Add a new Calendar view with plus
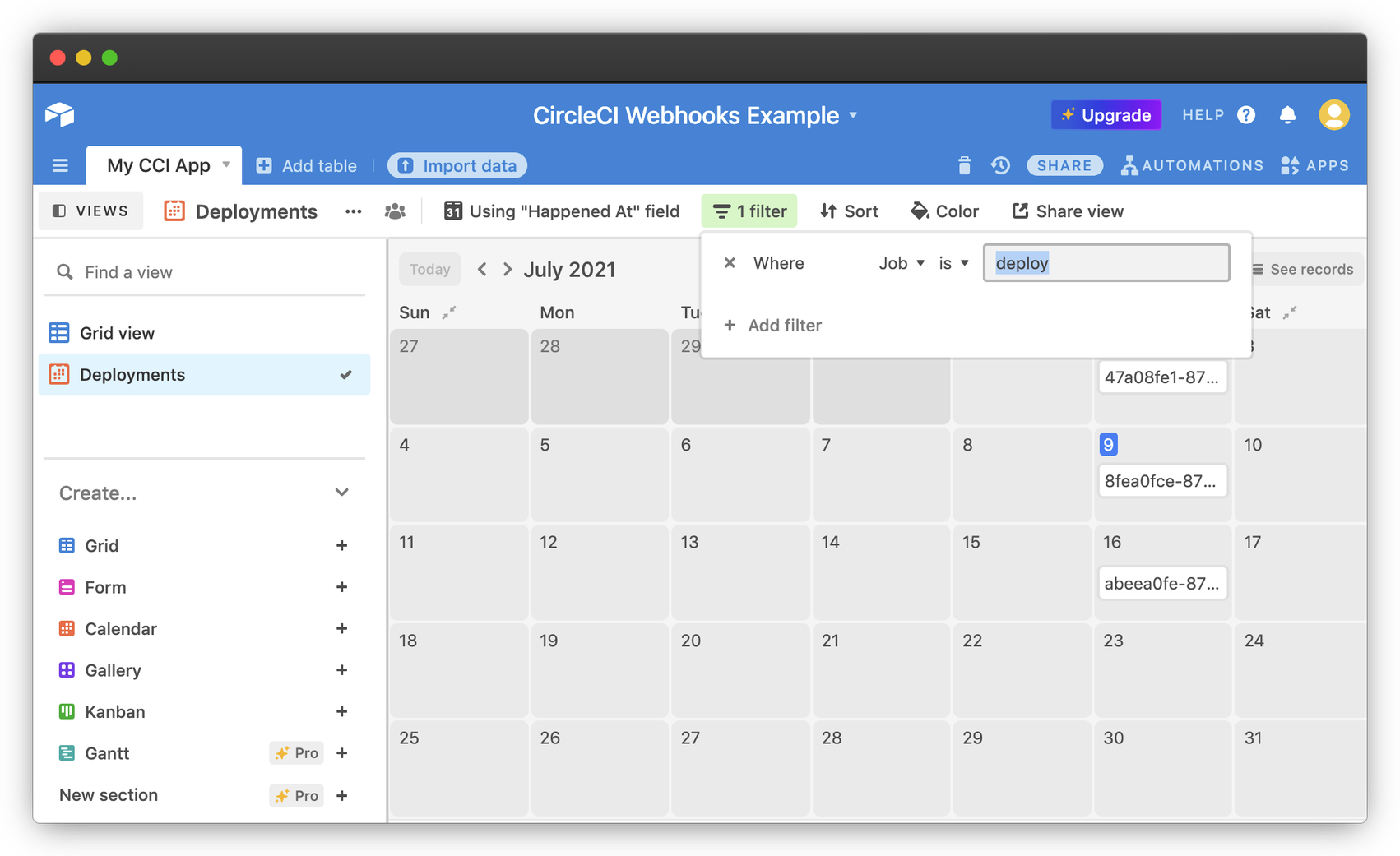Image resolution: width=1400 pixels, height=856 pixels. [x=341, y=628]
